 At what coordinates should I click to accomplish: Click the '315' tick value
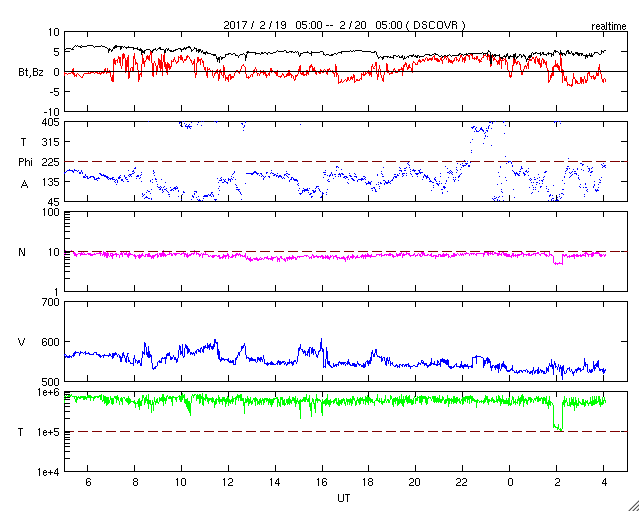tap(52, 142)
